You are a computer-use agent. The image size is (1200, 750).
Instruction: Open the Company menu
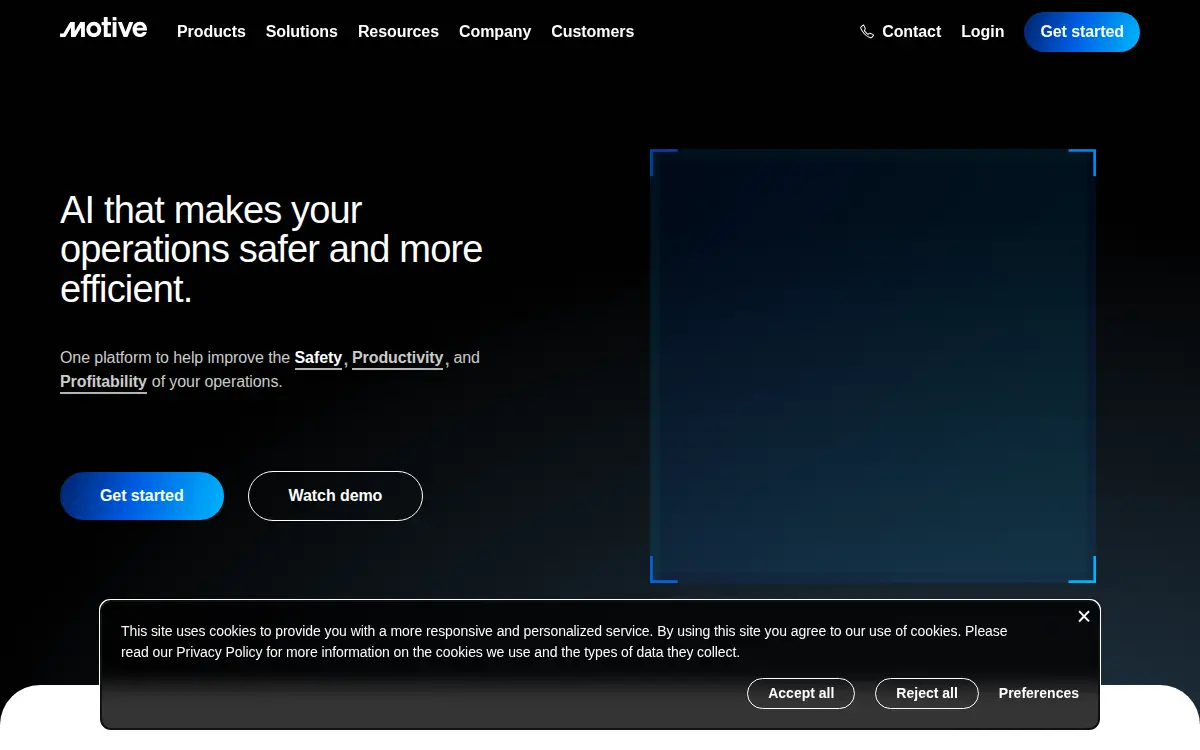point(495,32)
